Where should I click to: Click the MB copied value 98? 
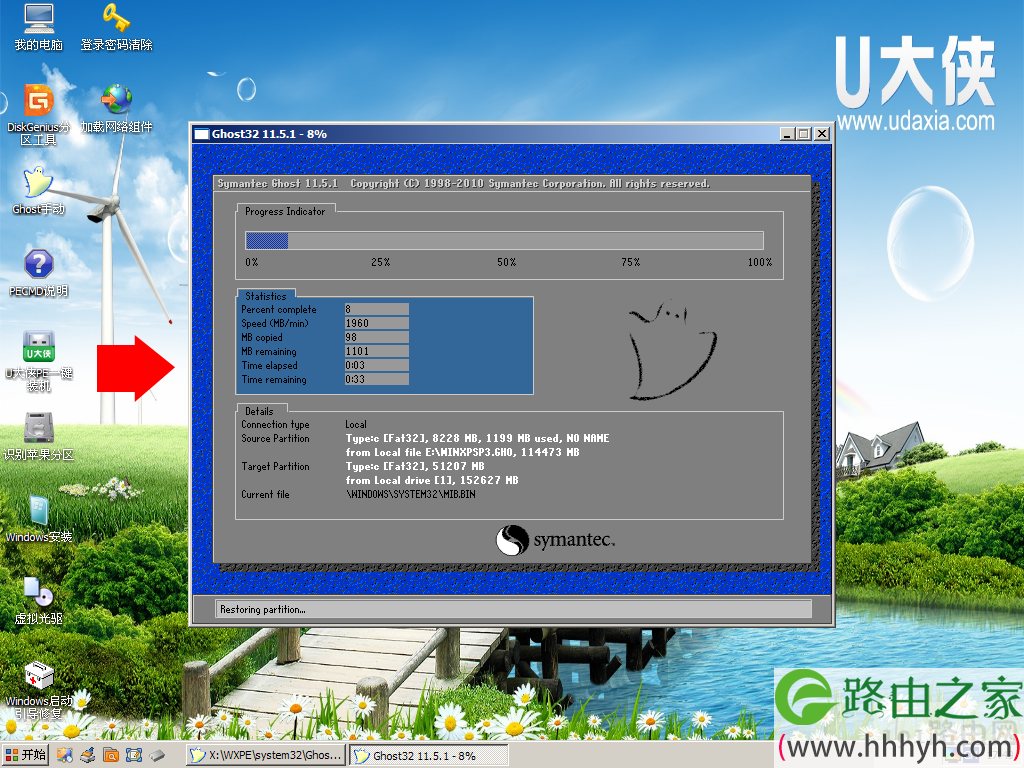377,337
